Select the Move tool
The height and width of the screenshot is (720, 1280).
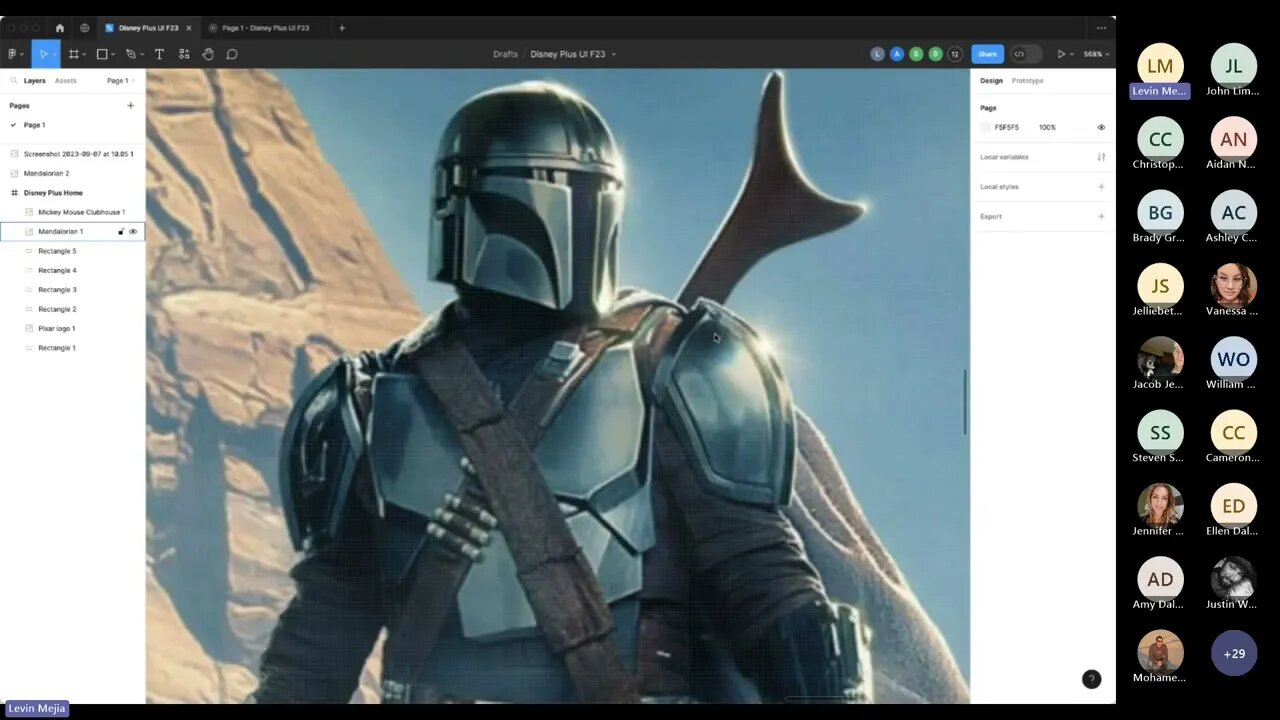tap(43, 54)
